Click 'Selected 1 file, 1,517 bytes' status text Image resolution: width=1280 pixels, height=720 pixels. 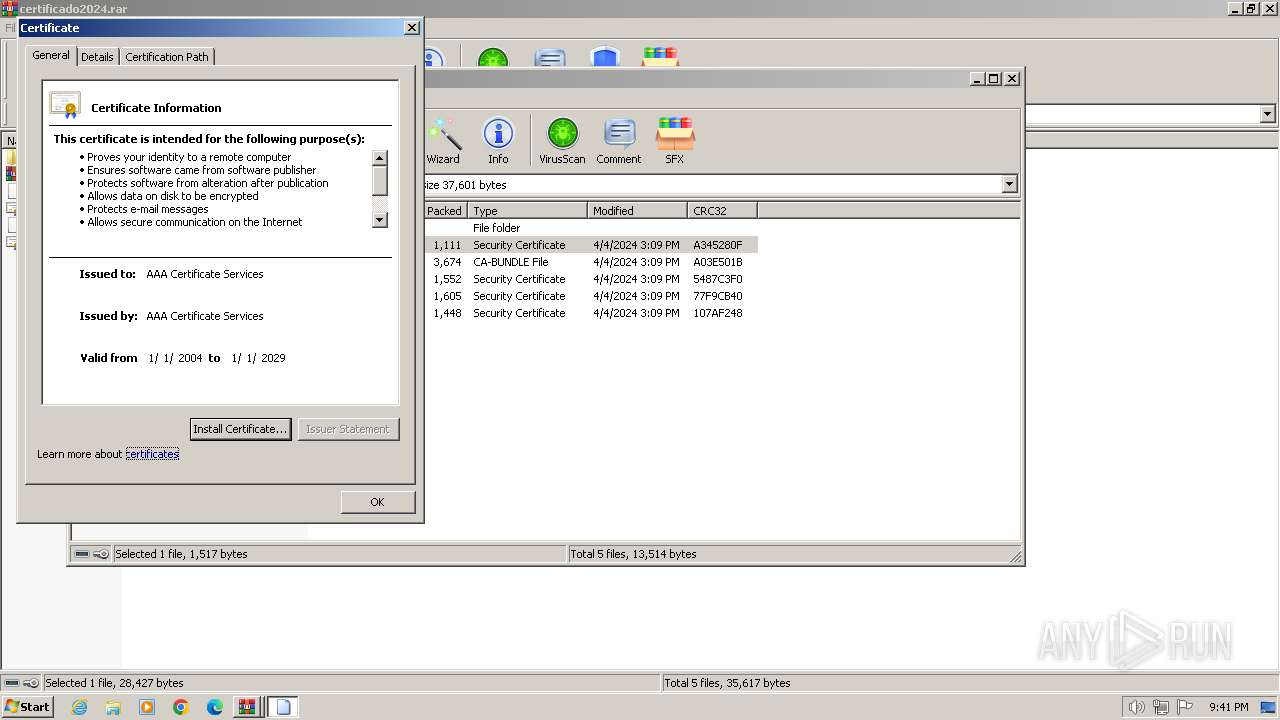pyautogui.click(x=181, y=554)
